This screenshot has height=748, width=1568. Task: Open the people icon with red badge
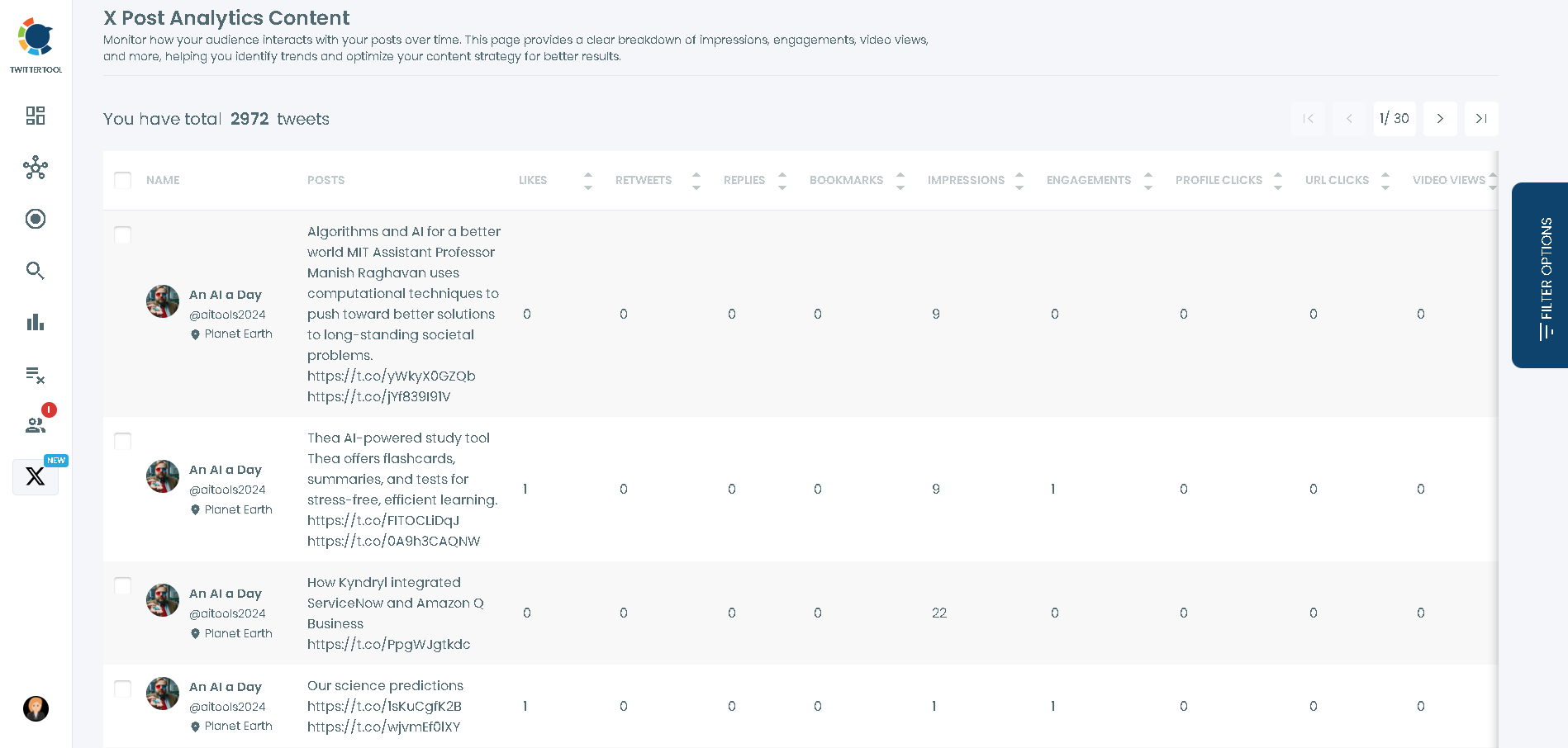(36, 425)
